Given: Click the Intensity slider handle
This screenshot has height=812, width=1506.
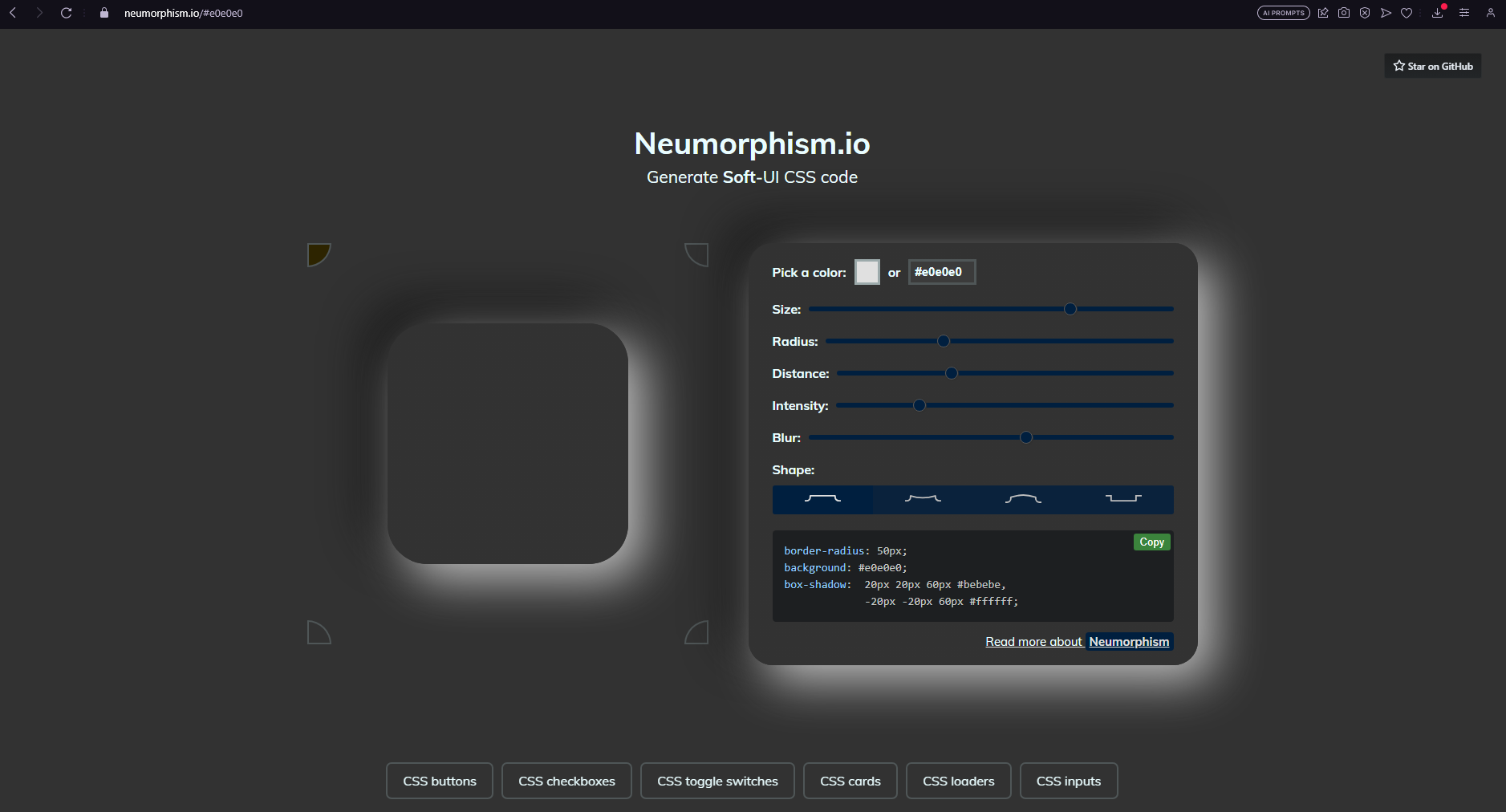Looking at the screenshot, I should 919,405.
